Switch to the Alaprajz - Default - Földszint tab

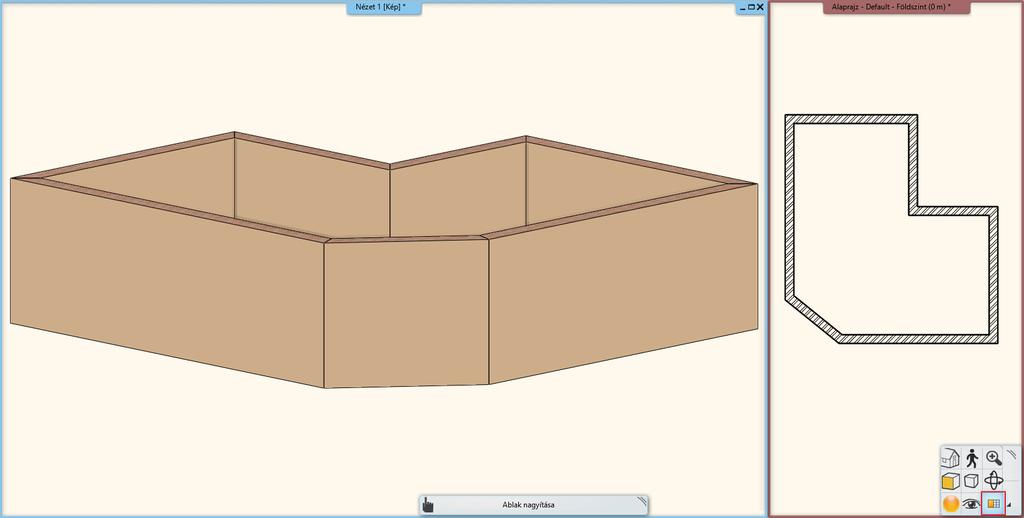[x=897, y=7]
